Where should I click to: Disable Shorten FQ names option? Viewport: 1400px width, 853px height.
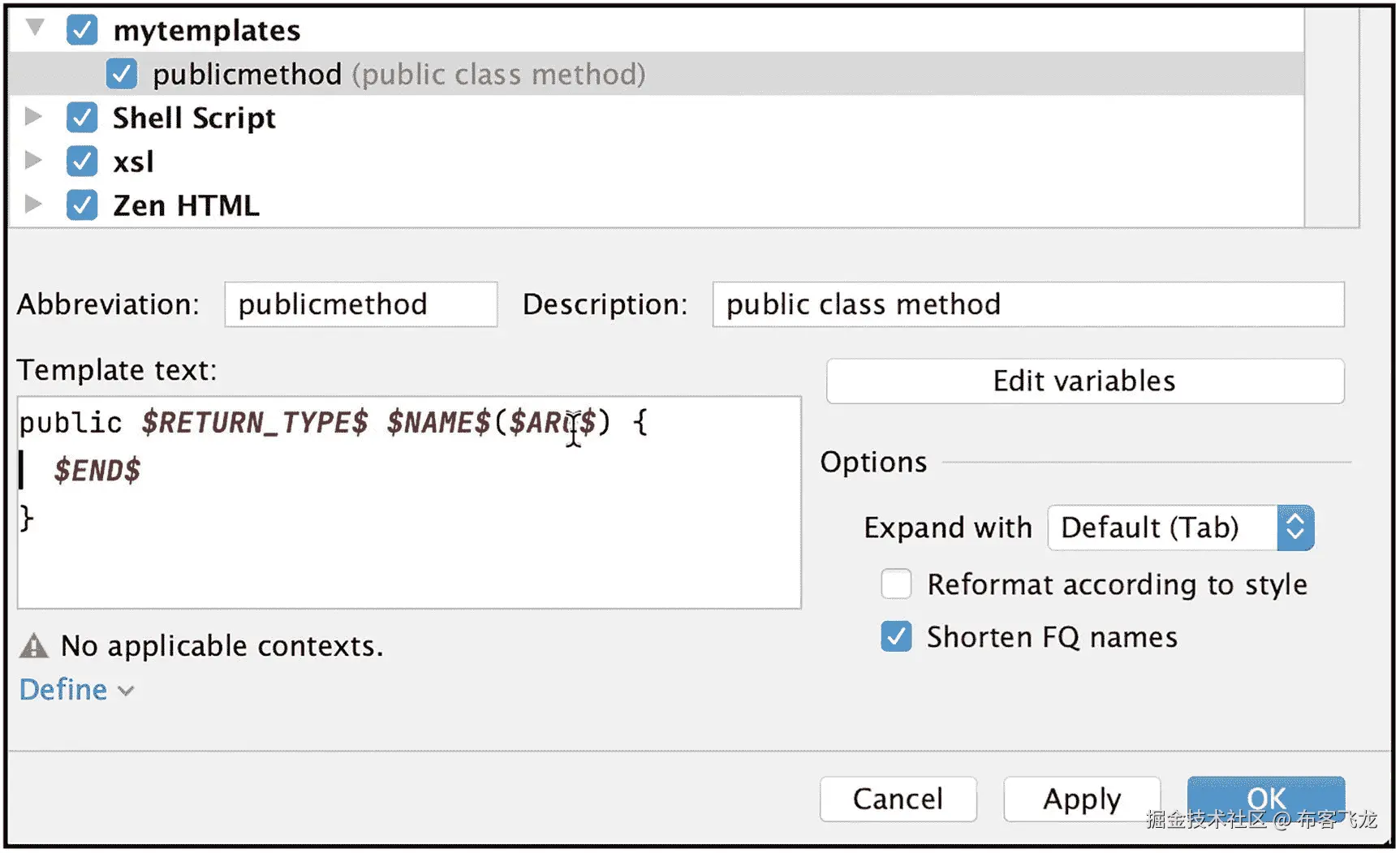[896, 637]
